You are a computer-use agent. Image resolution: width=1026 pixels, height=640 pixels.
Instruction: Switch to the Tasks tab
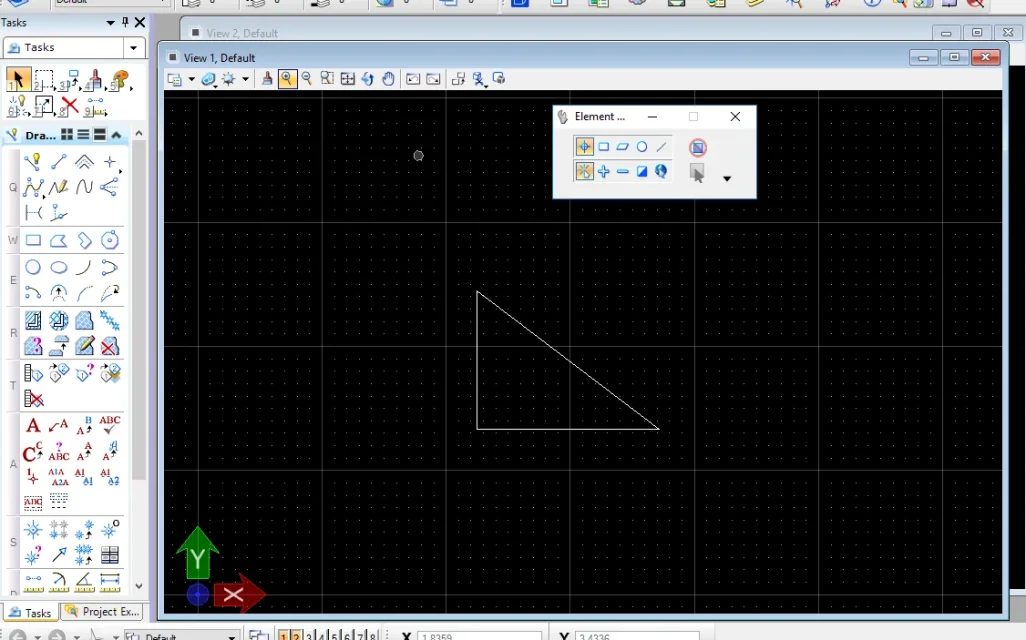coord(30,613)
